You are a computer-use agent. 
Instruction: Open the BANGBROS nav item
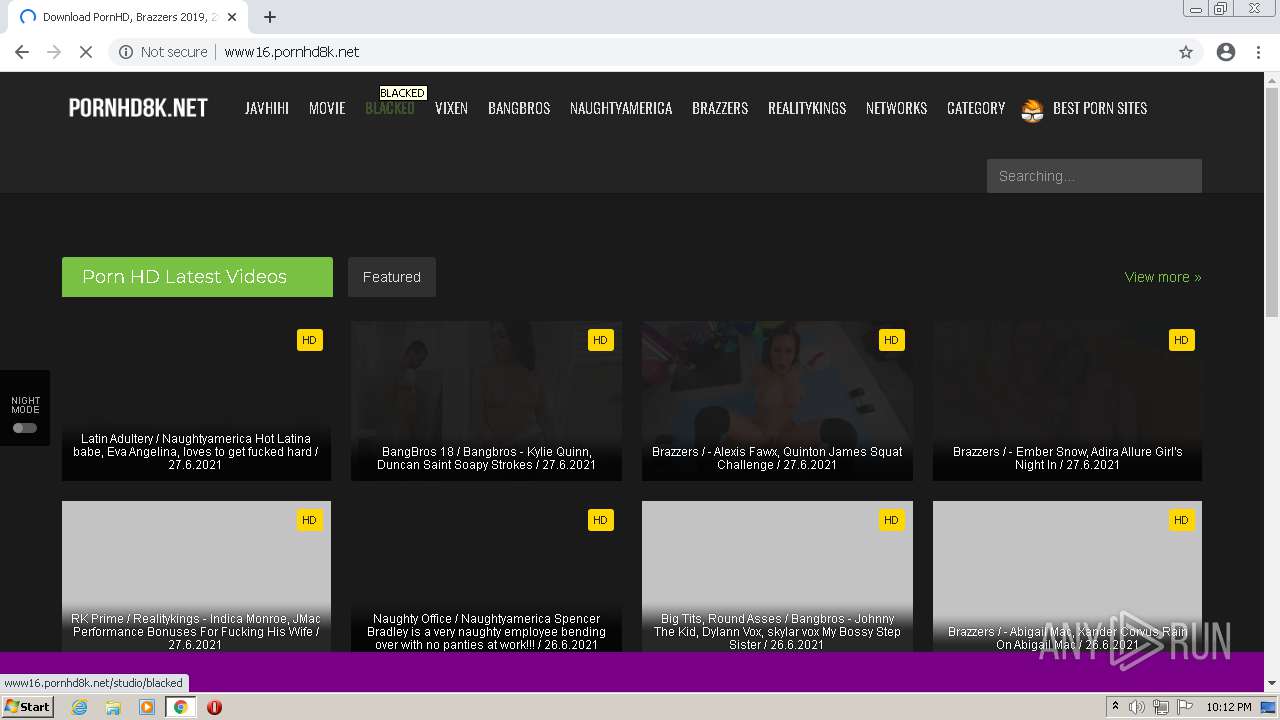[519, 108]
